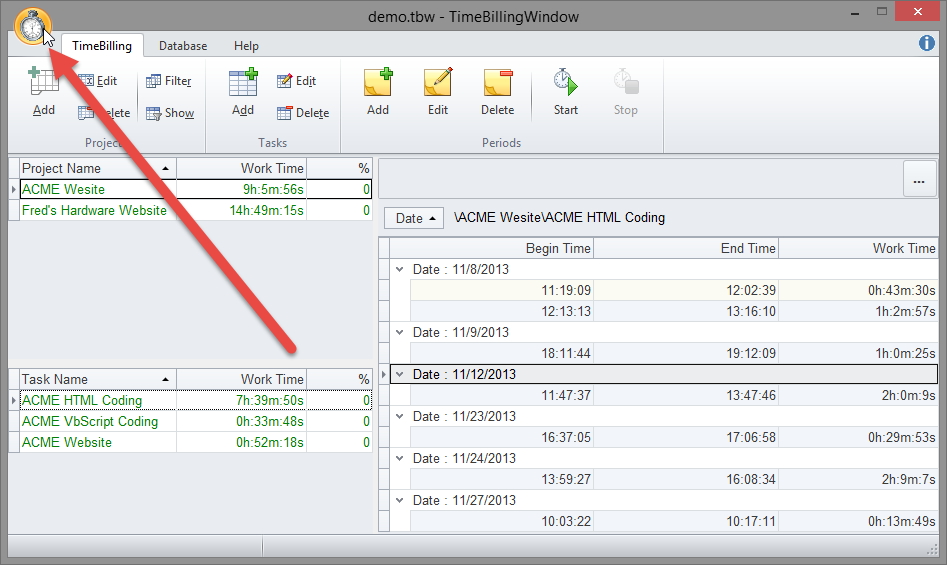Open the Filter option in Projects
Viewport: 947px width, 565px height.
[169, 81]
